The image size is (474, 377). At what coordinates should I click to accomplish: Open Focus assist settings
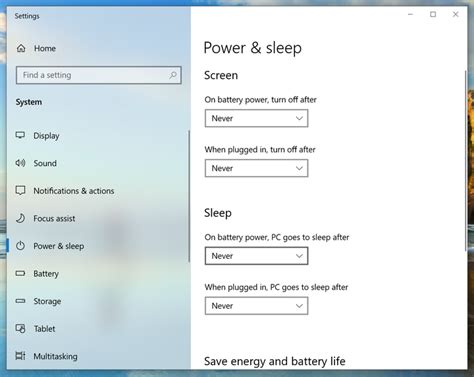pos(54,218)
